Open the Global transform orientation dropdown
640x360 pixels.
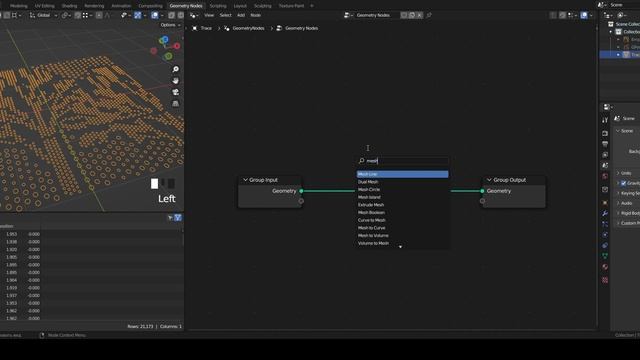[x=43, y=15]
